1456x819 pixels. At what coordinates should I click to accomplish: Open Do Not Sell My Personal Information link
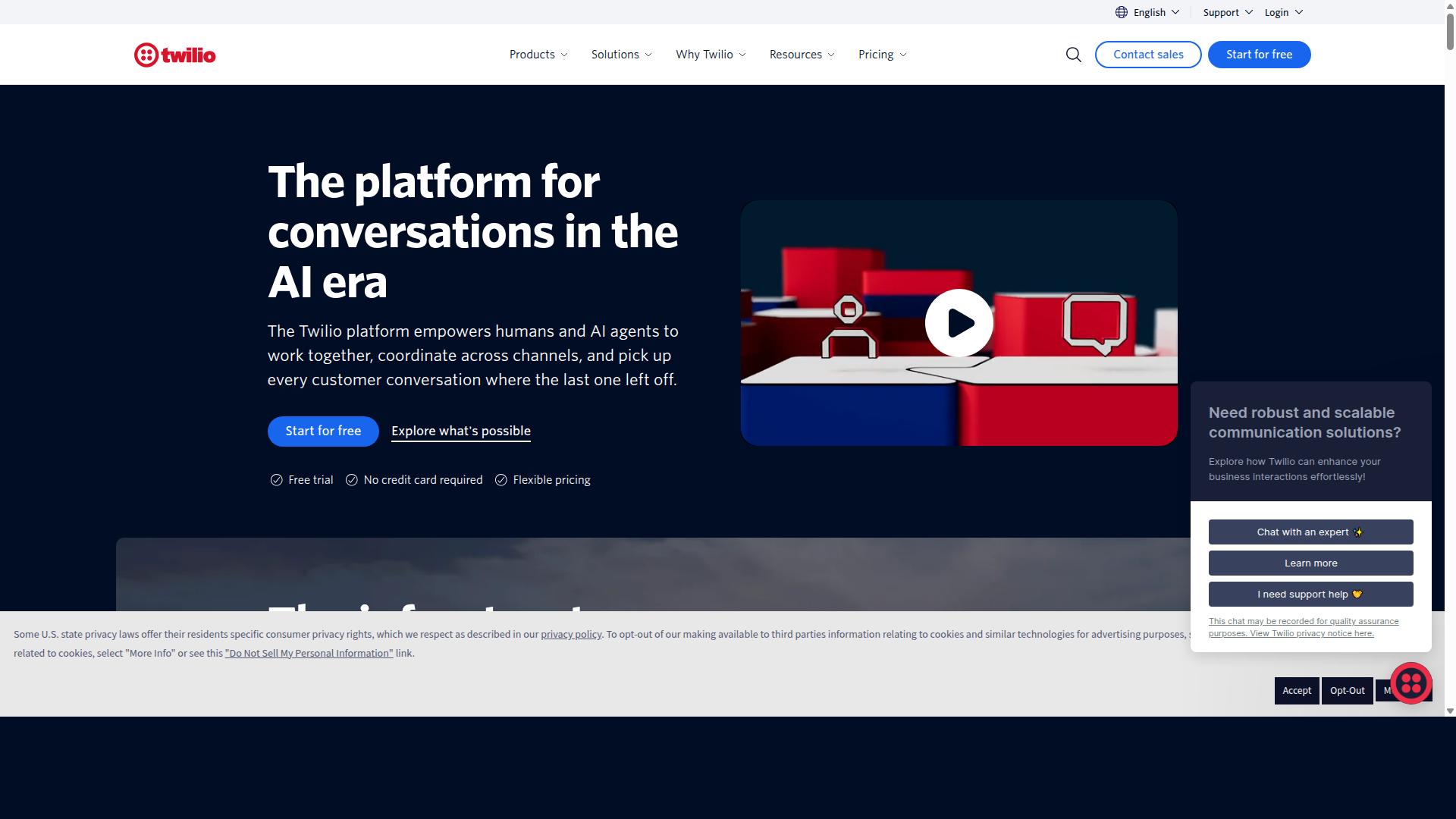coord(309,654)
